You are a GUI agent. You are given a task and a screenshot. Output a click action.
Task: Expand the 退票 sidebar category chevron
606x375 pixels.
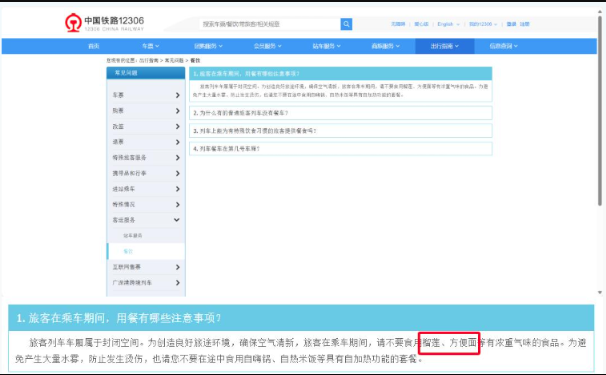(x=177, y=142)
